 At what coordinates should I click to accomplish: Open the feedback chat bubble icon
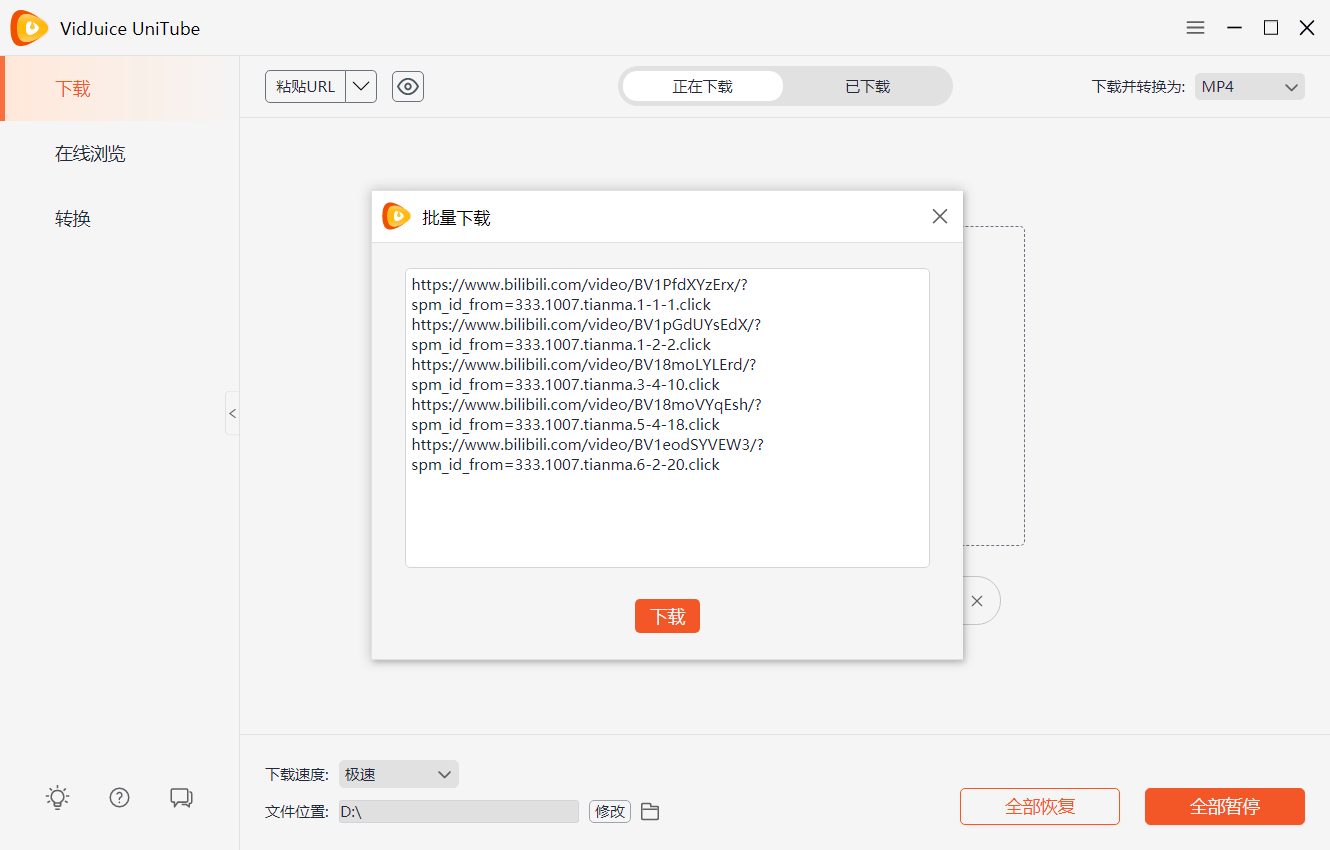pyautogui.click(x=181, y=797)
